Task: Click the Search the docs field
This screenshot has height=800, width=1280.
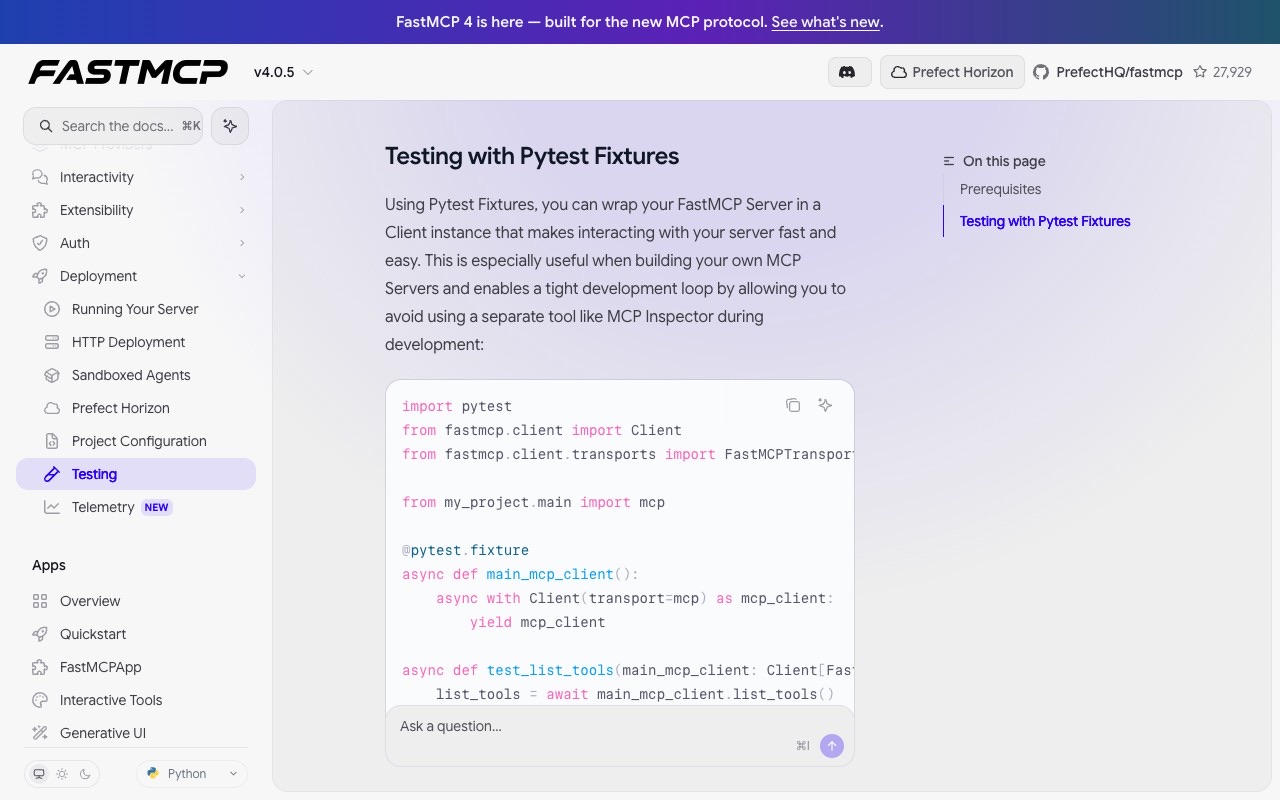Action: [113, 126]
